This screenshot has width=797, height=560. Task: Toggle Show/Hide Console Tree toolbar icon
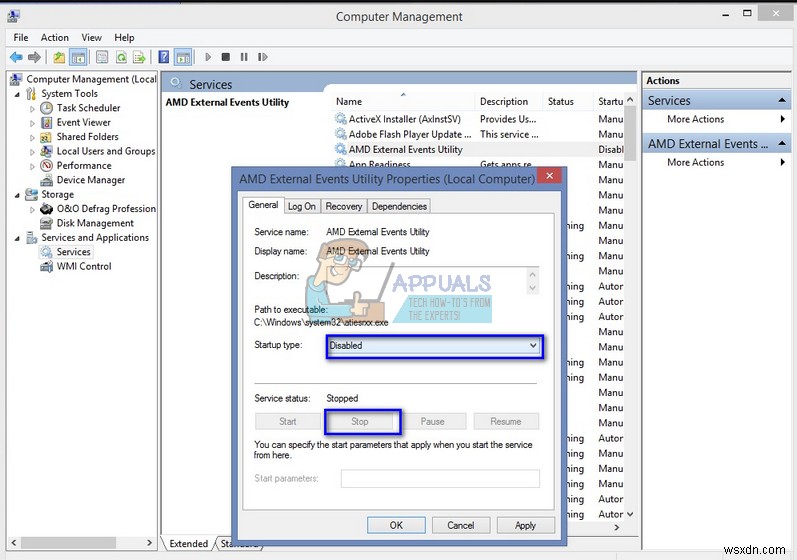tap(78, 57)
